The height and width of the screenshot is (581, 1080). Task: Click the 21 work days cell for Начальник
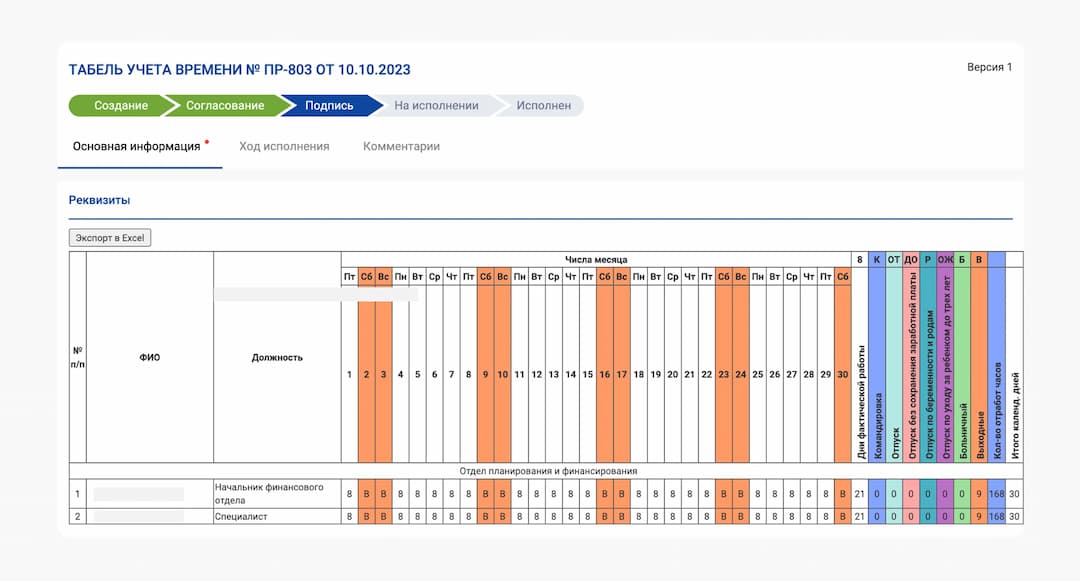pos(860,494)
